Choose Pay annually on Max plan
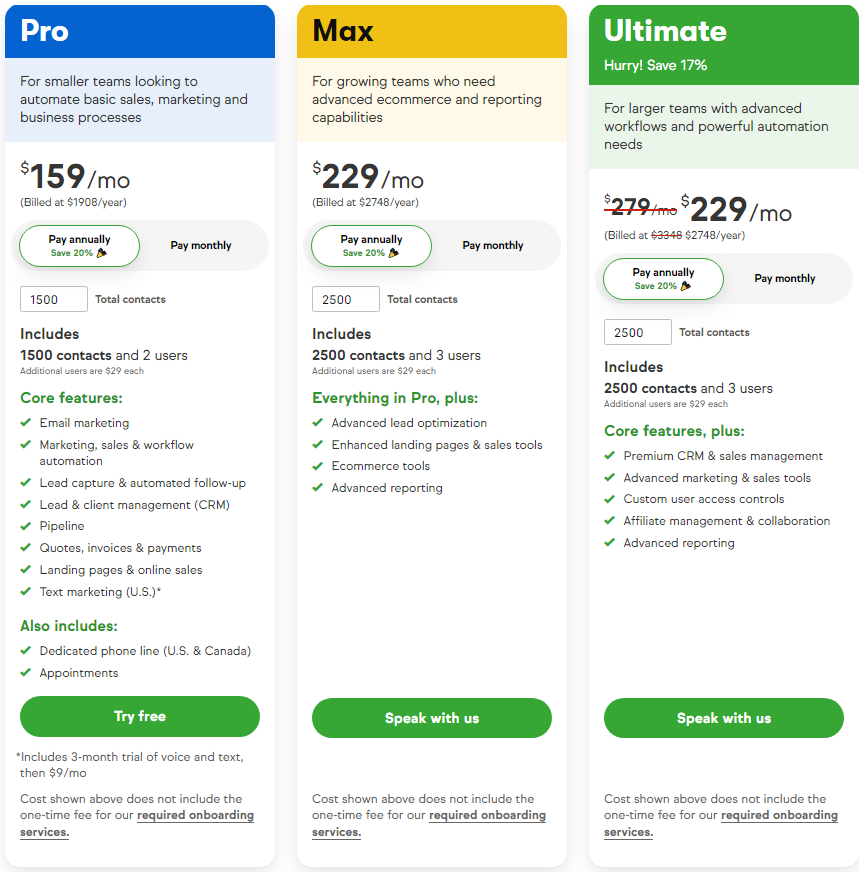Viewport: 859px width, 872px height. [x=372, y=246]
